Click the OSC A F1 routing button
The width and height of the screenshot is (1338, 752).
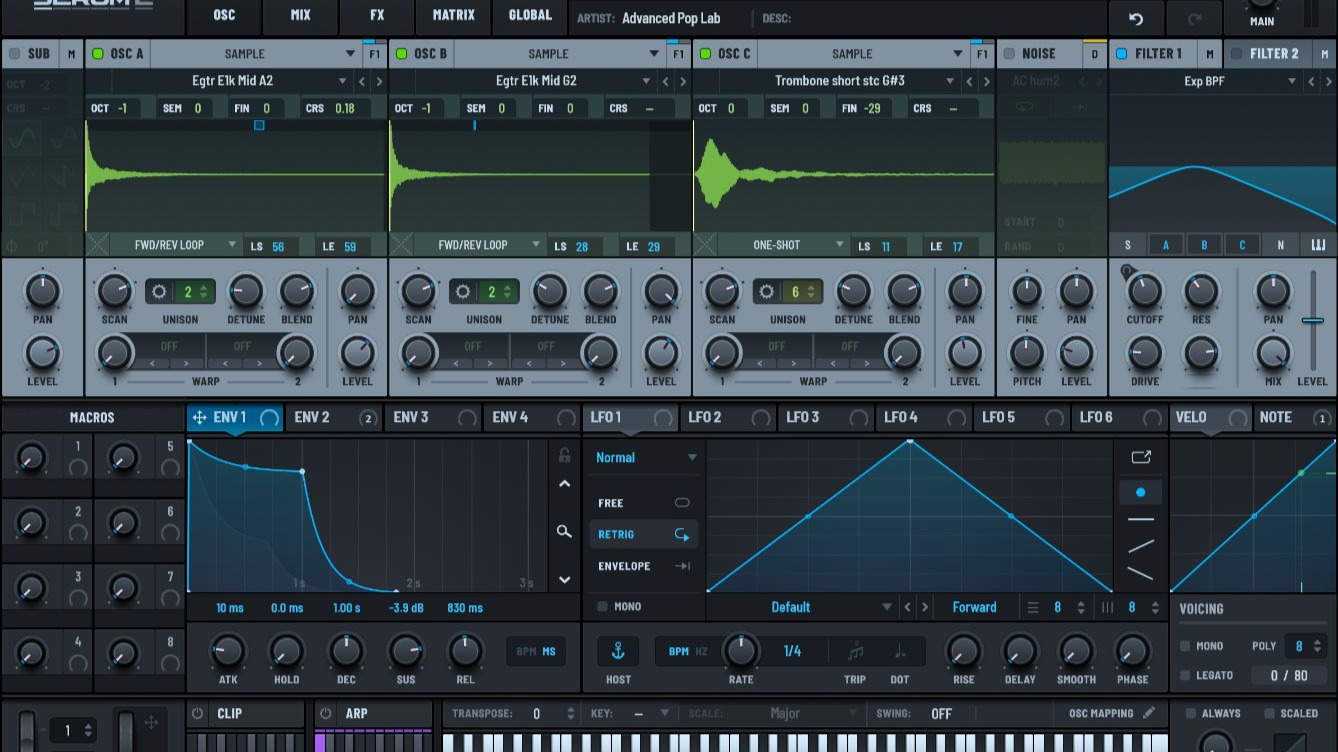click(374, 54)
